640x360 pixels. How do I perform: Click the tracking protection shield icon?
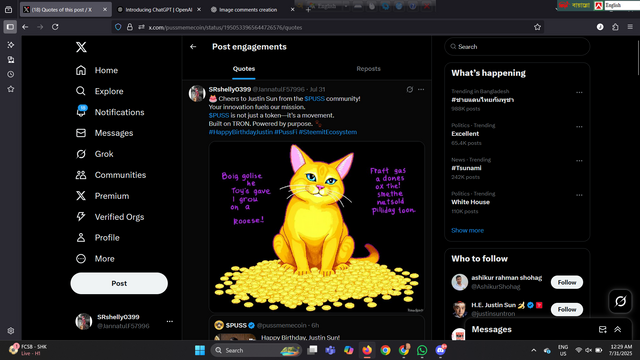point(118,27)
